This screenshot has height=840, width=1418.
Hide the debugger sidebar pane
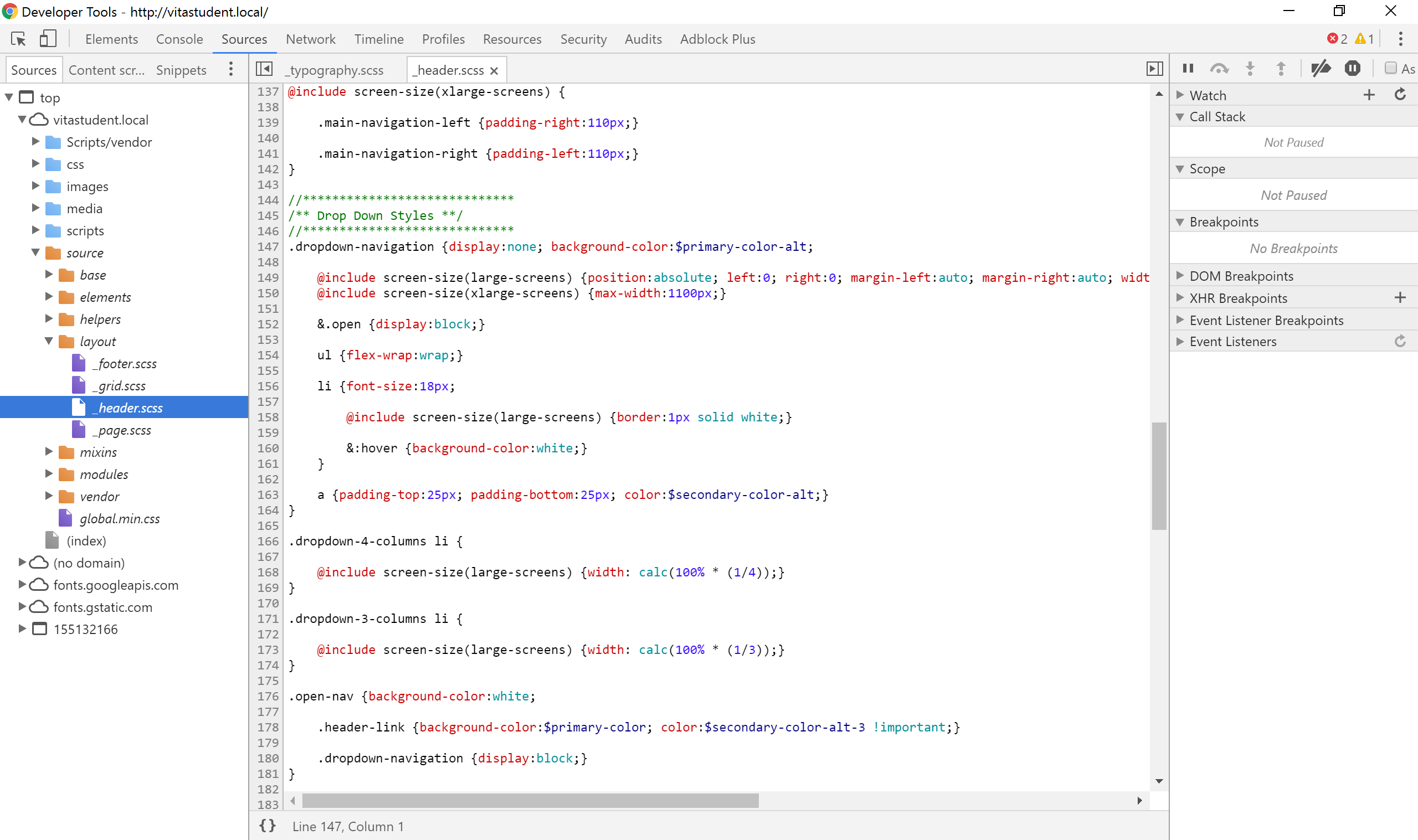pyautogui.click(x=1155, y=69)
